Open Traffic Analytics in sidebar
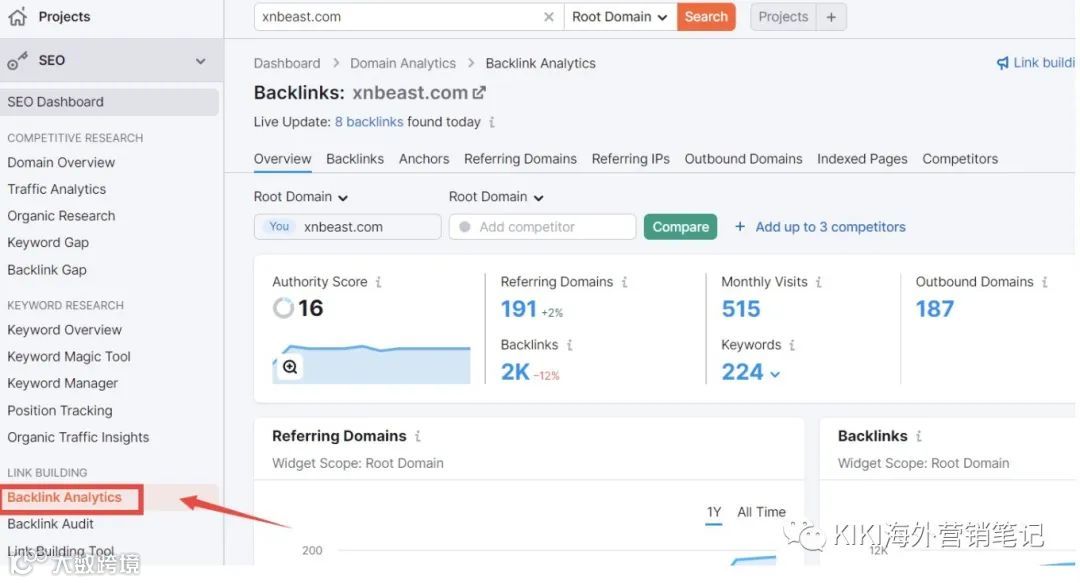The image size is (1080, 583). (x=56, y=190)
